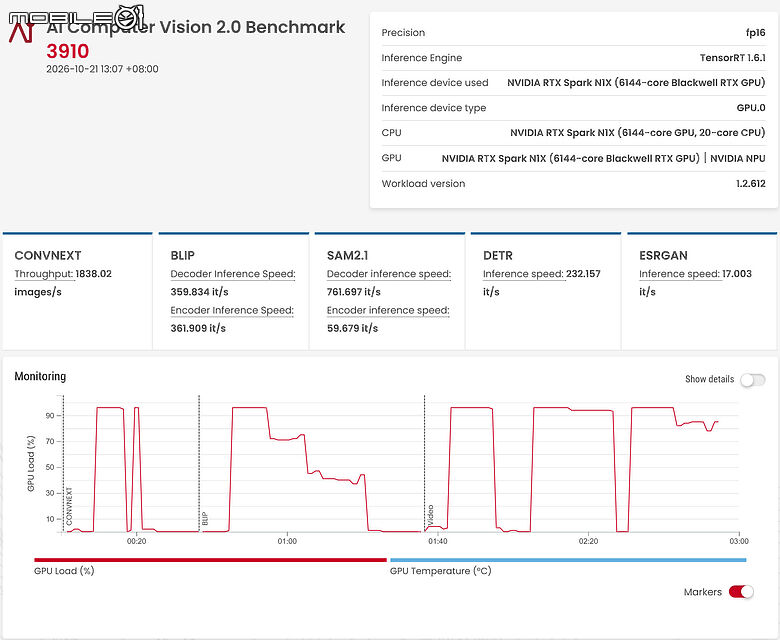Screen dimensions: 780x640
Task: Click the 01:00 time axis label
Action: click(287, 541)
